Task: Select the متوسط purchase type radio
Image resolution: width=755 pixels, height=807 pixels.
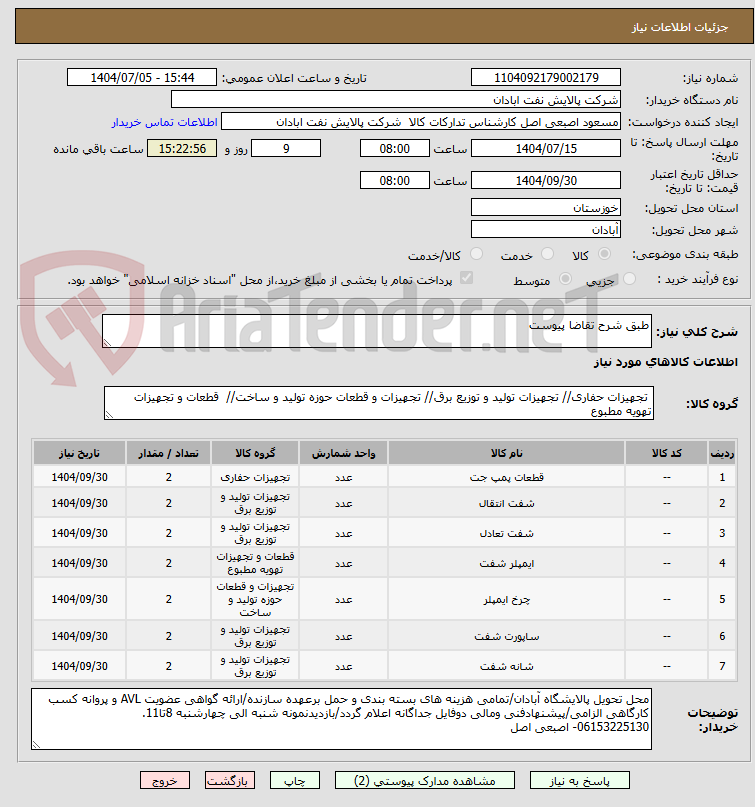Action: [x=565, y=279]
